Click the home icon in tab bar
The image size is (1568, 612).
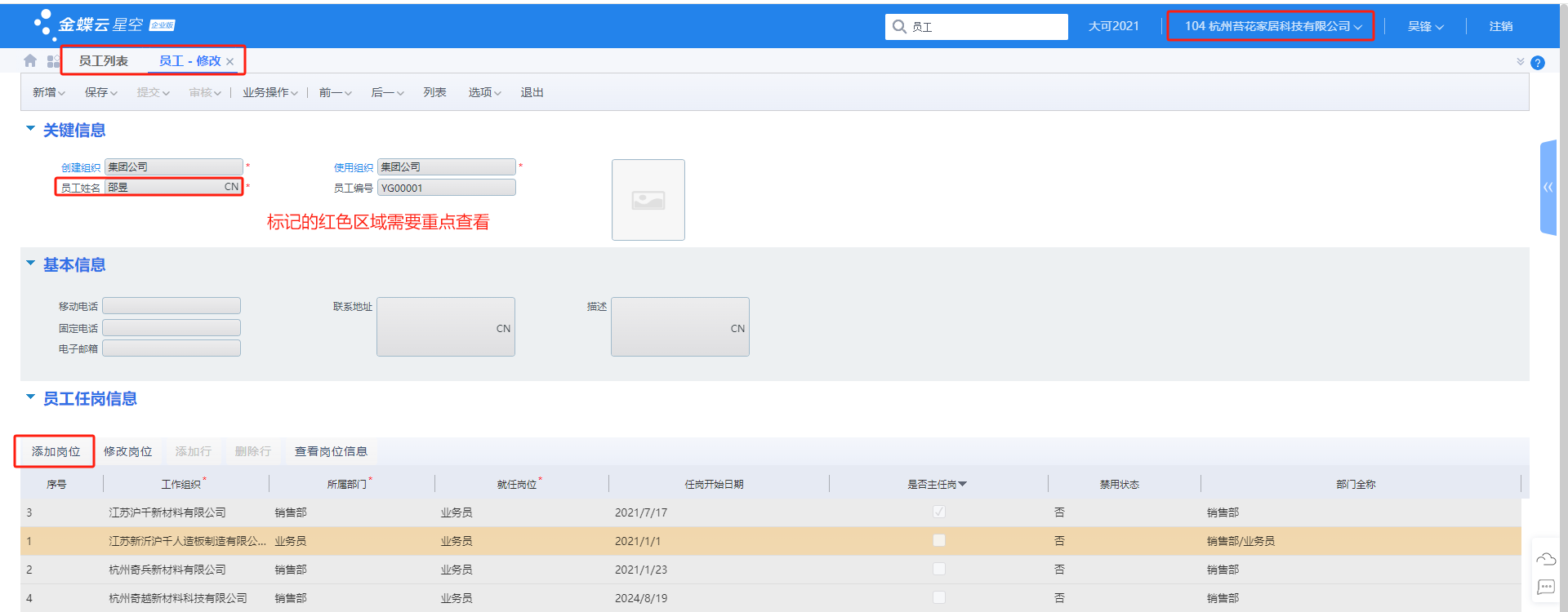pyautogui.click(x=30, y=61)
